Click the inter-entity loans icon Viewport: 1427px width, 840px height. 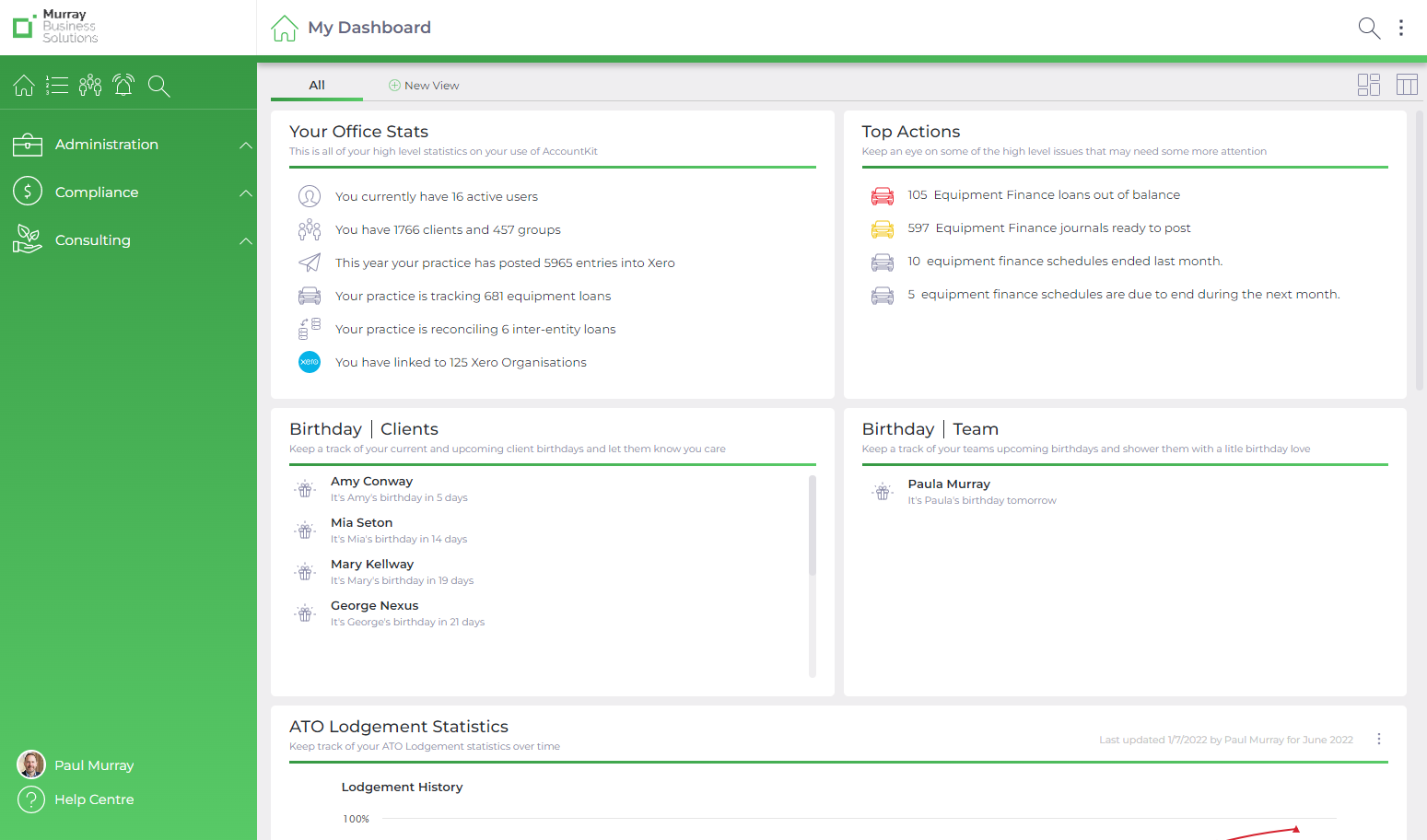310,329
